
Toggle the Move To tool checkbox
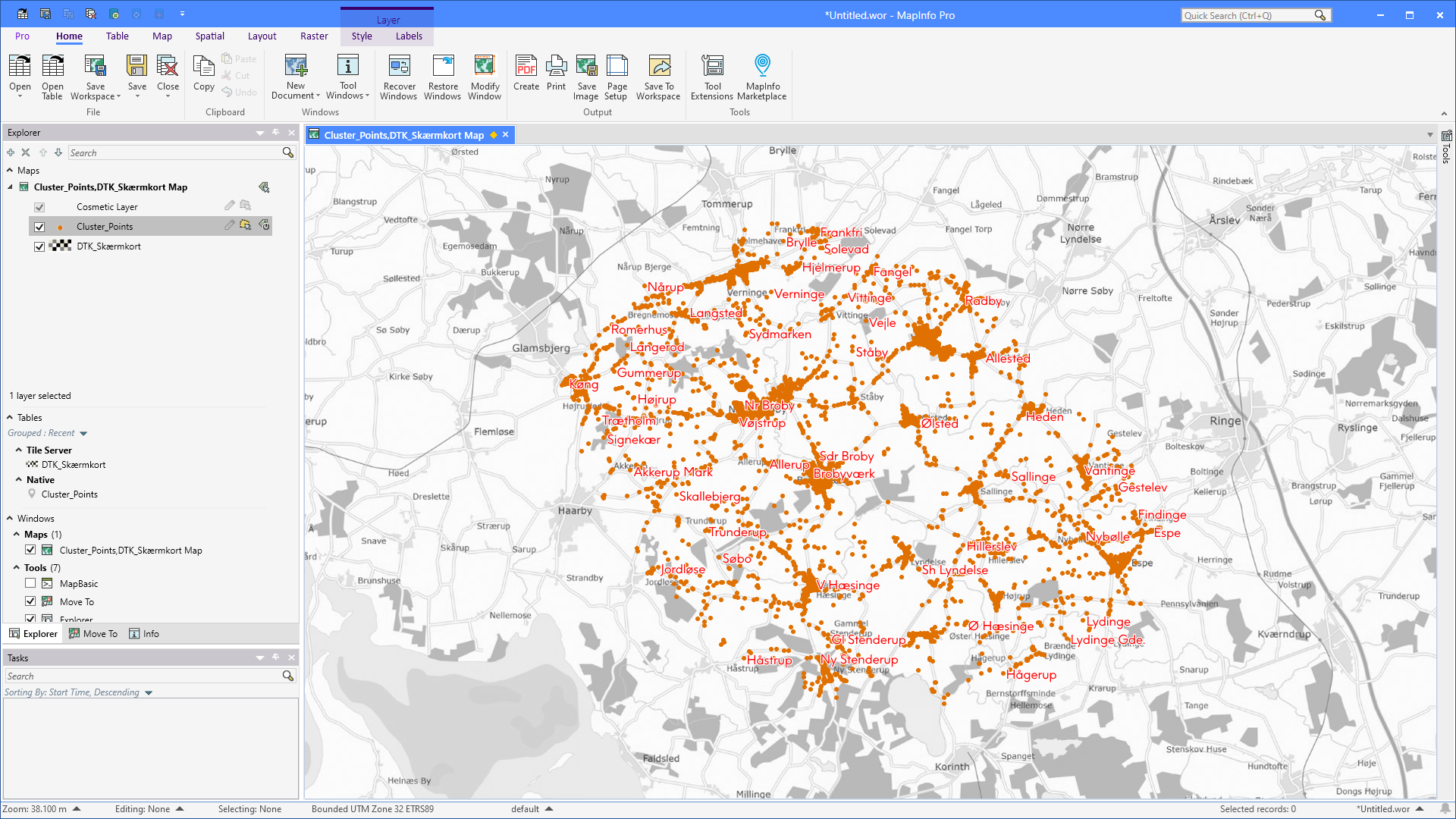[x=30, y=601]
